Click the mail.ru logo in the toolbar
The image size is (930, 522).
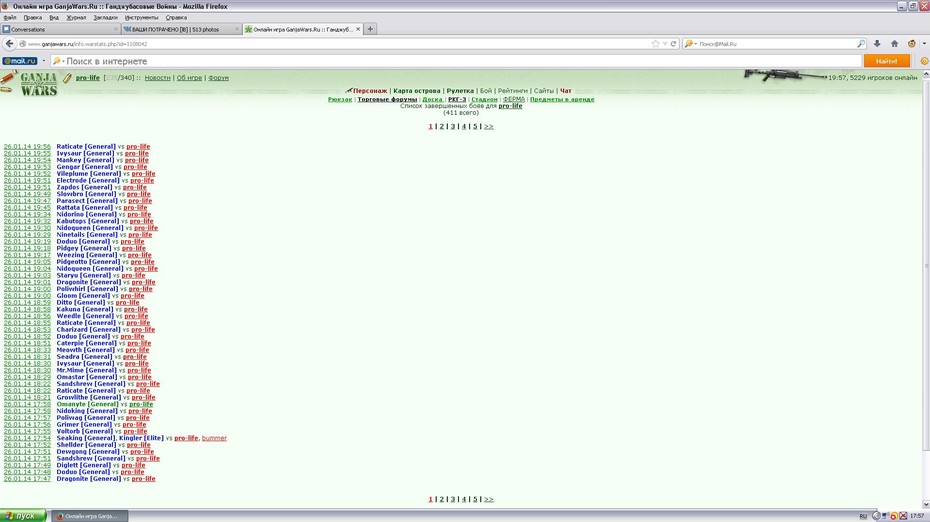(20, 61)
